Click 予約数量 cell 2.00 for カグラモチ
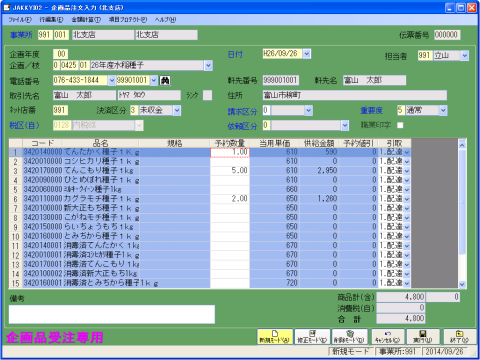Screen dimensions: 480x360 230,199
